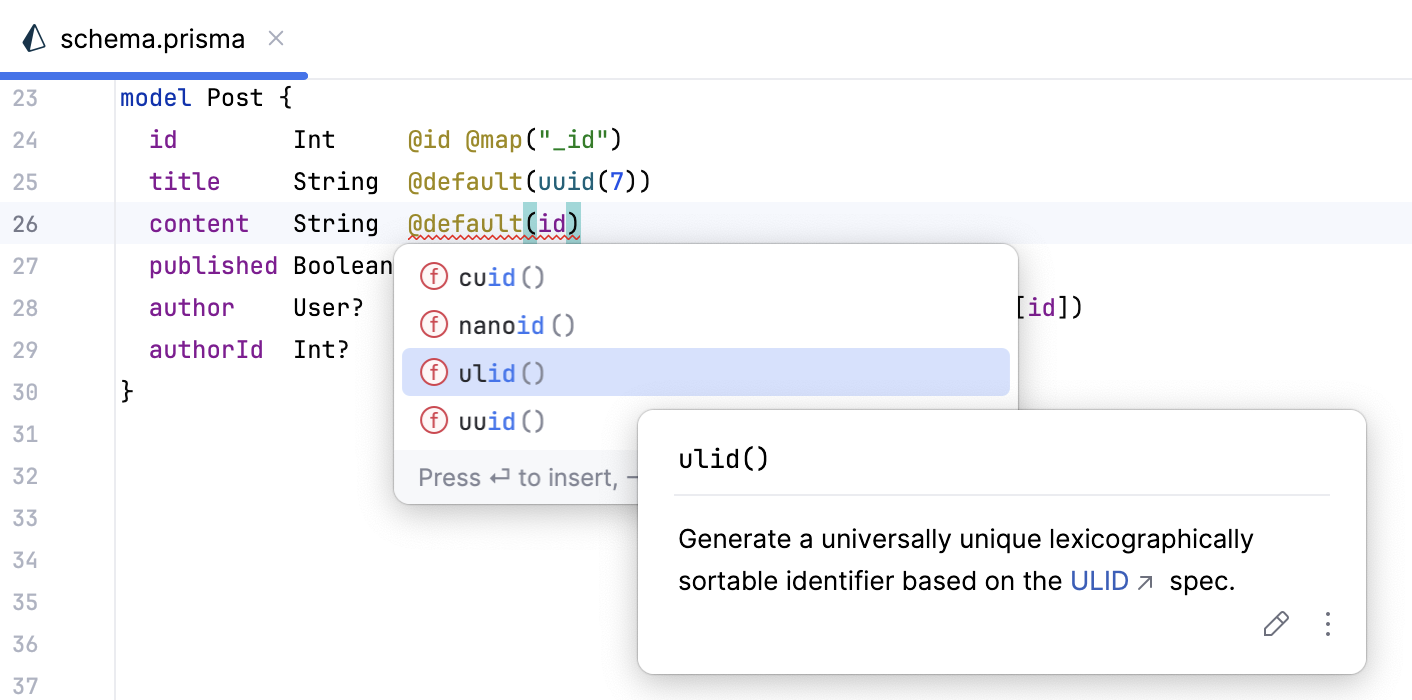
Task: Click the pencil edit icon in documentation popup
Action: pos(1276,623)
